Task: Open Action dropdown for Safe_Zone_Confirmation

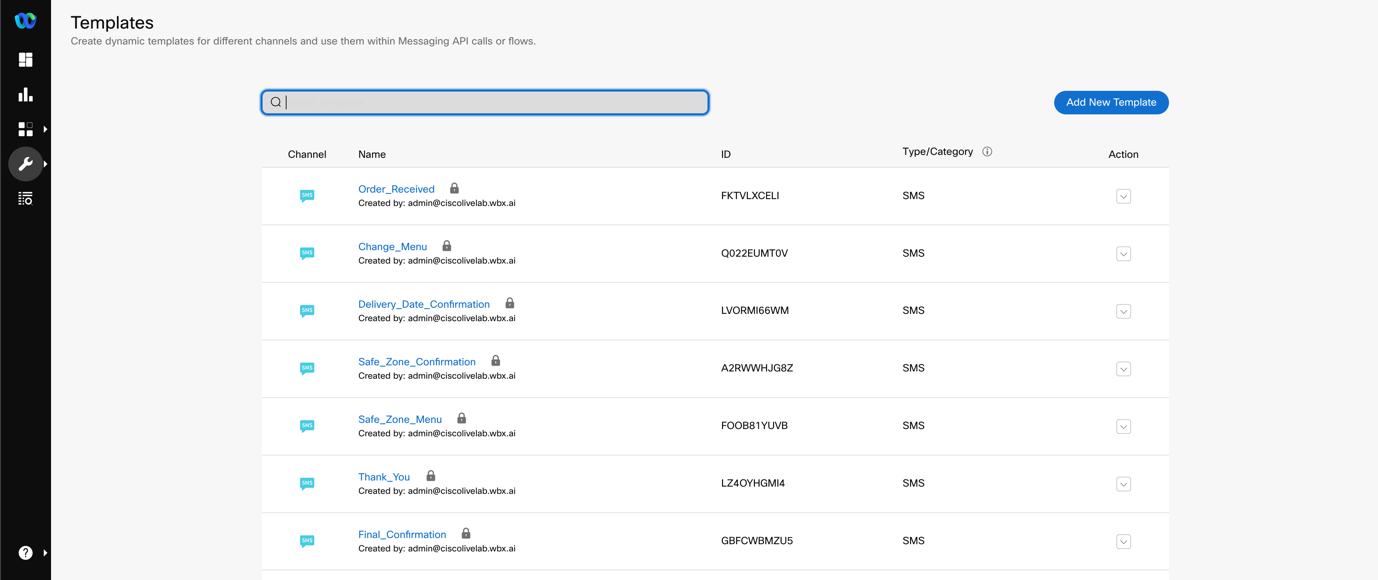Action: click(x=1123, y=369)
